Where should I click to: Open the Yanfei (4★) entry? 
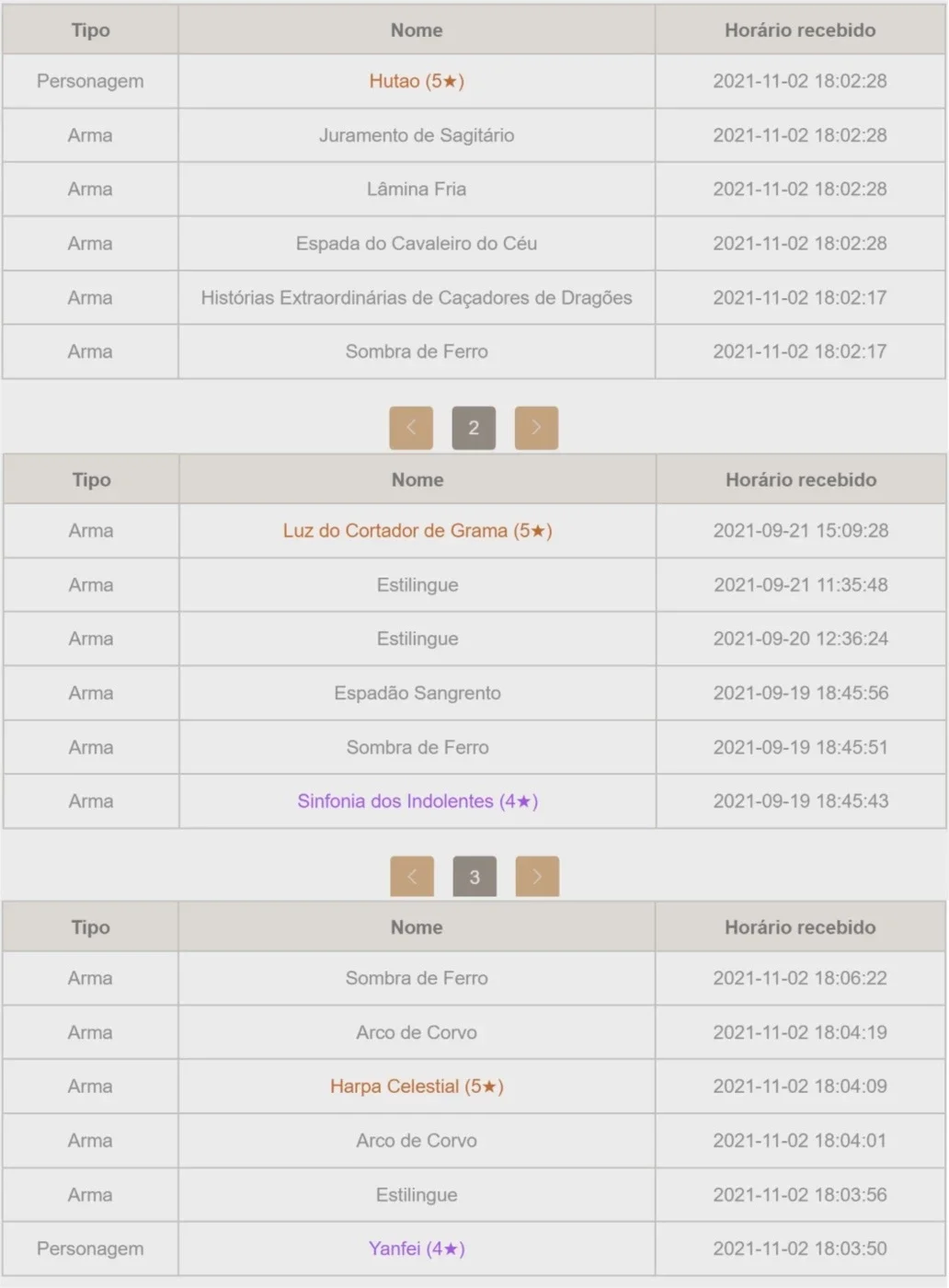pyautogui.click(x=417, y=1248)
